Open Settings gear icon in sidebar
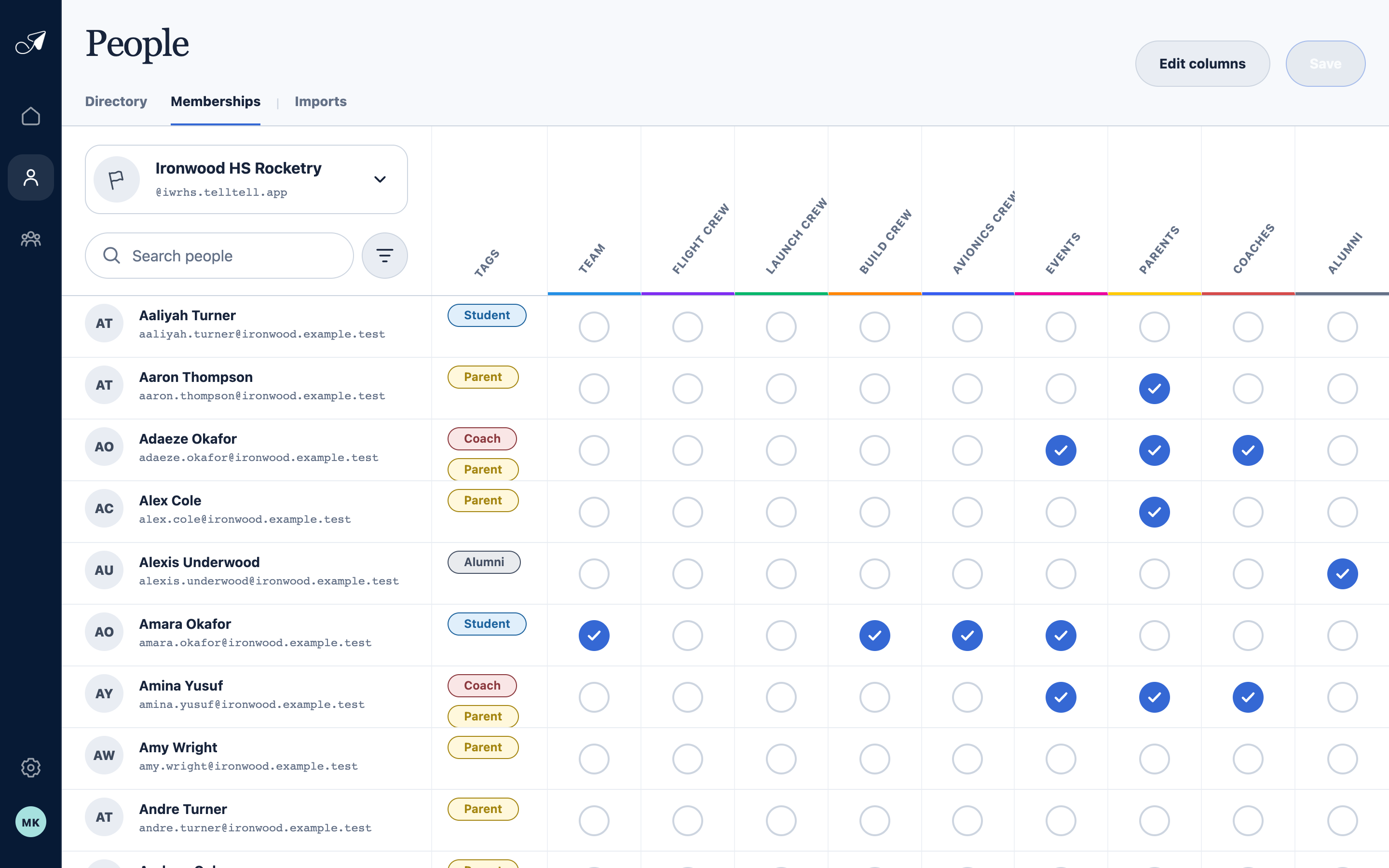This screenshot has height=868, width=1389. click(x=30, y=768)
